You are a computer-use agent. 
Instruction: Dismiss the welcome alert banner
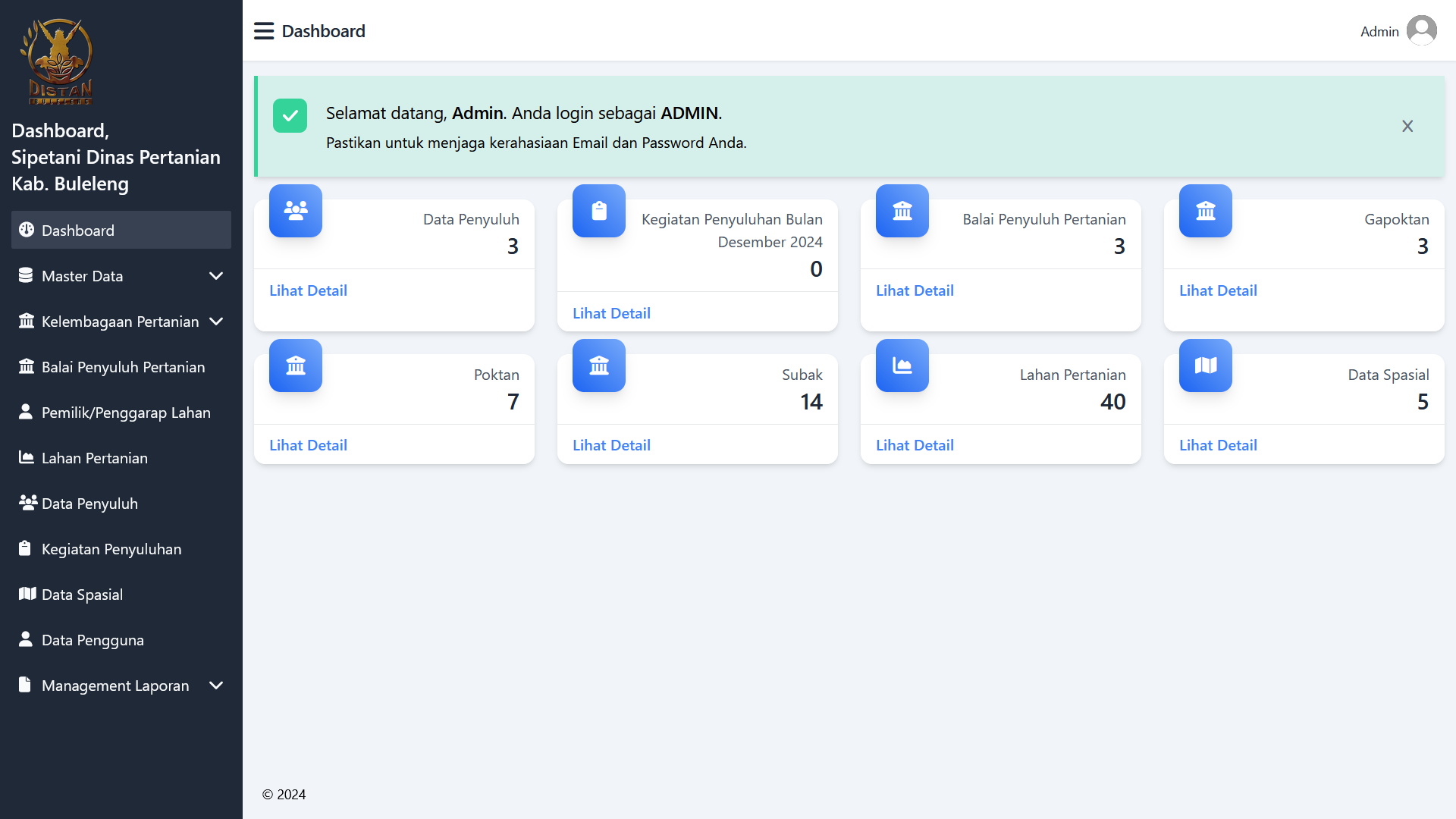[x=1407, y=127]
